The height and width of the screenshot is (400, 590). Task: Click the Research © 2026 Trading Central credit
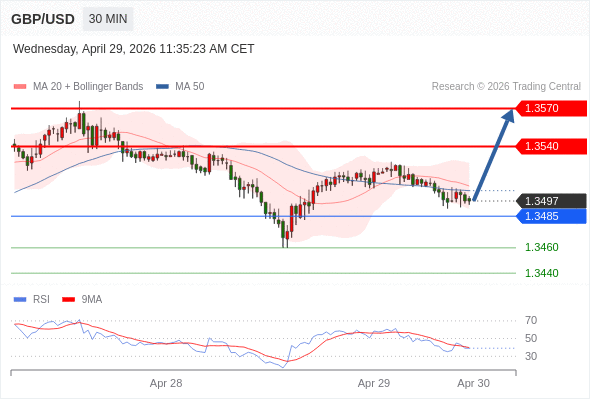tap(506, 87)
